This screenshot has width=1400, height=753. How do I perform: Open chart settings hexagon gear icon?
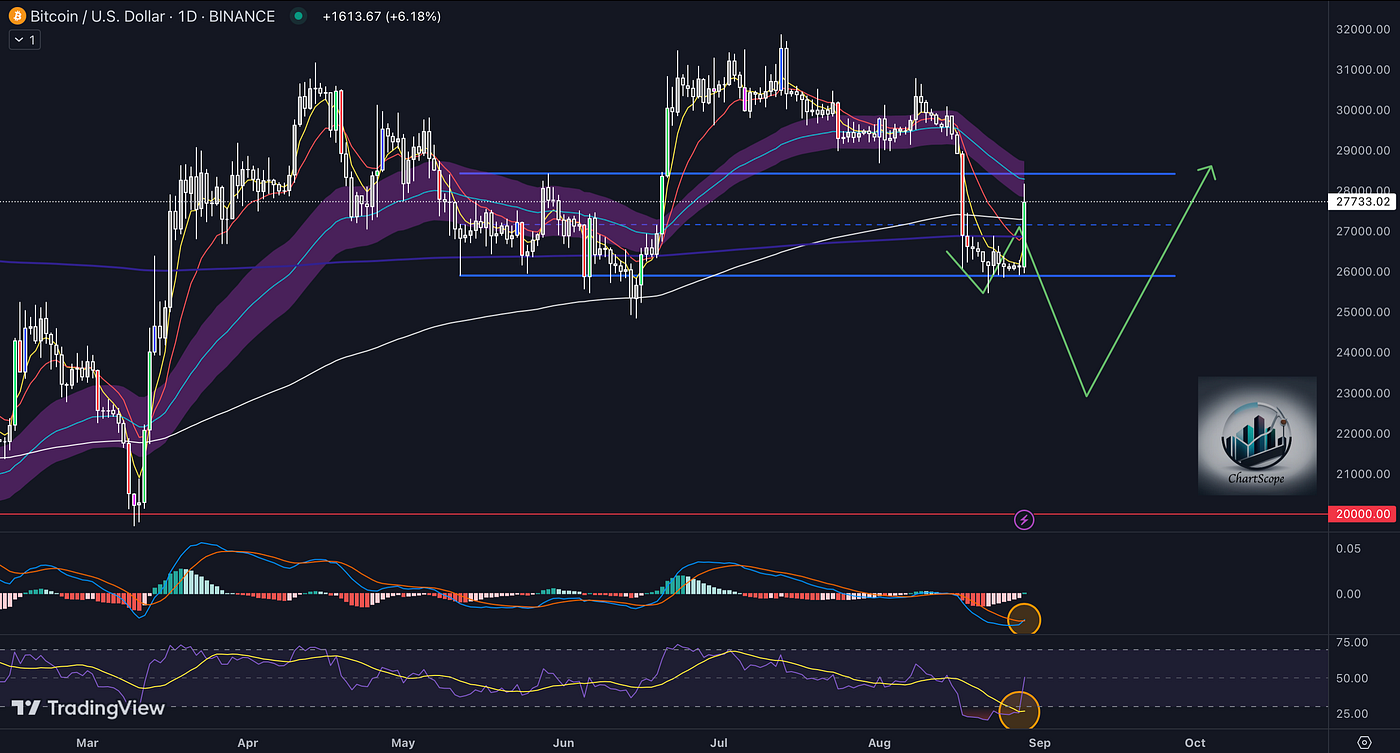click(x=1365, y=741)
